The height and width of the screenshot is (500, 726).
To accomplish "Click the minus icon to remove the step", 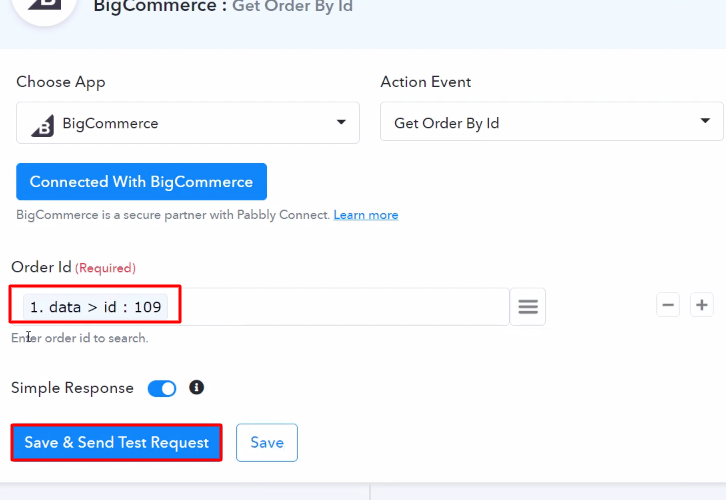I will (668, 305).
